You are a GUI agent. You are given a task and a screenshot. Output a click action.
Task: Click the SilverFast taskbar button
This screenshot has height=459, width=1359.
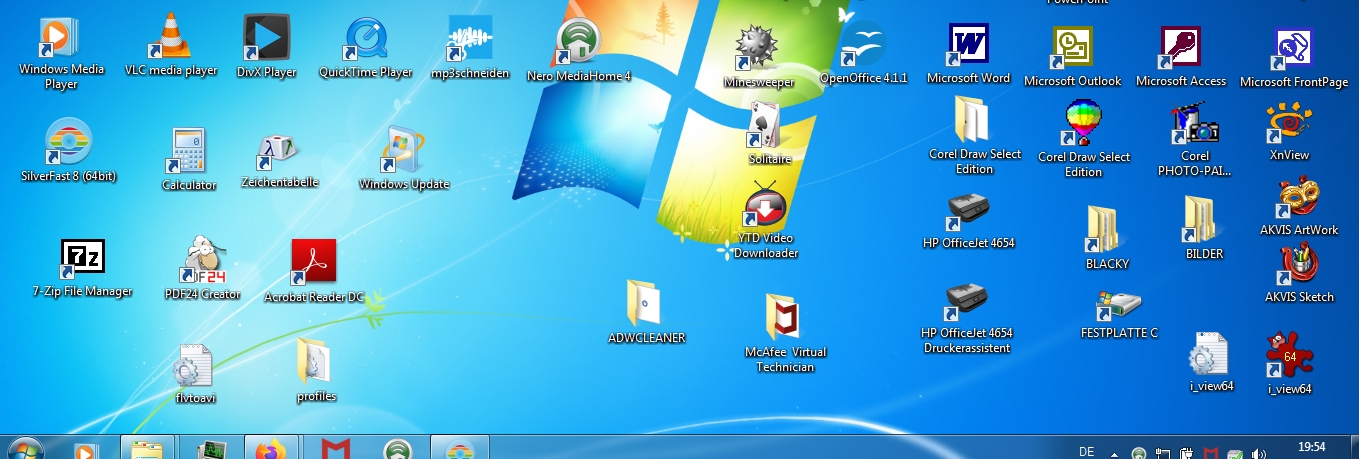[x=459, y=448]
